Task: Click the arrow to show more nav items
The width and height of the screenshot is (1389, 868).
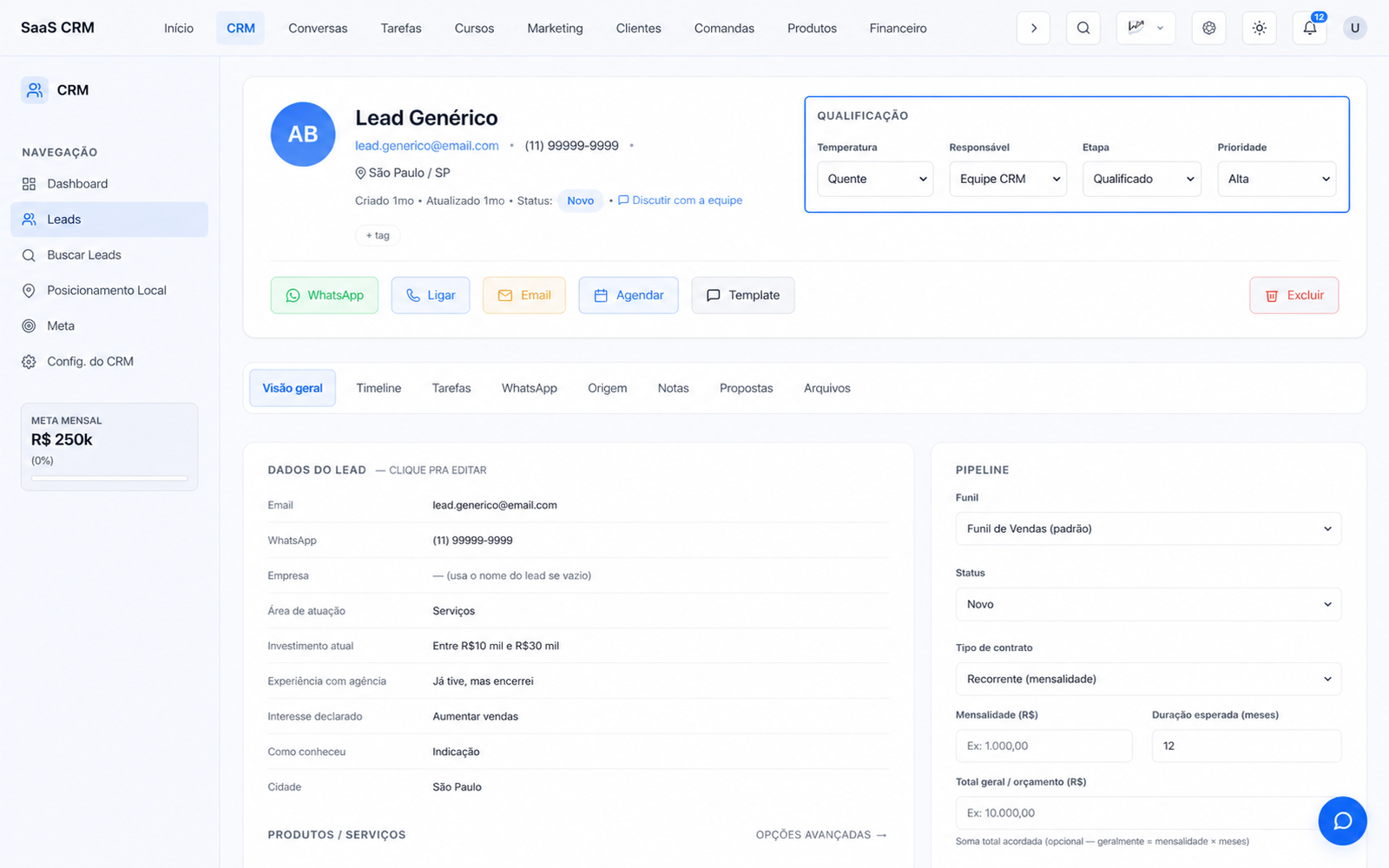Action: [1033, 28]
